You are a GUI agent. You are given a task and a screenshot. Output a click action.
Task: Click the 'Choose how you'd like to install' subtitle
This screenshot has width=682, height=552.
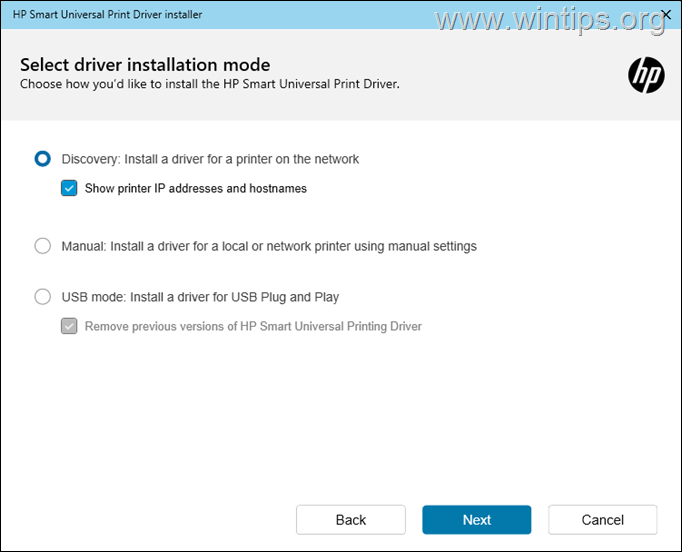click(210, 84)
